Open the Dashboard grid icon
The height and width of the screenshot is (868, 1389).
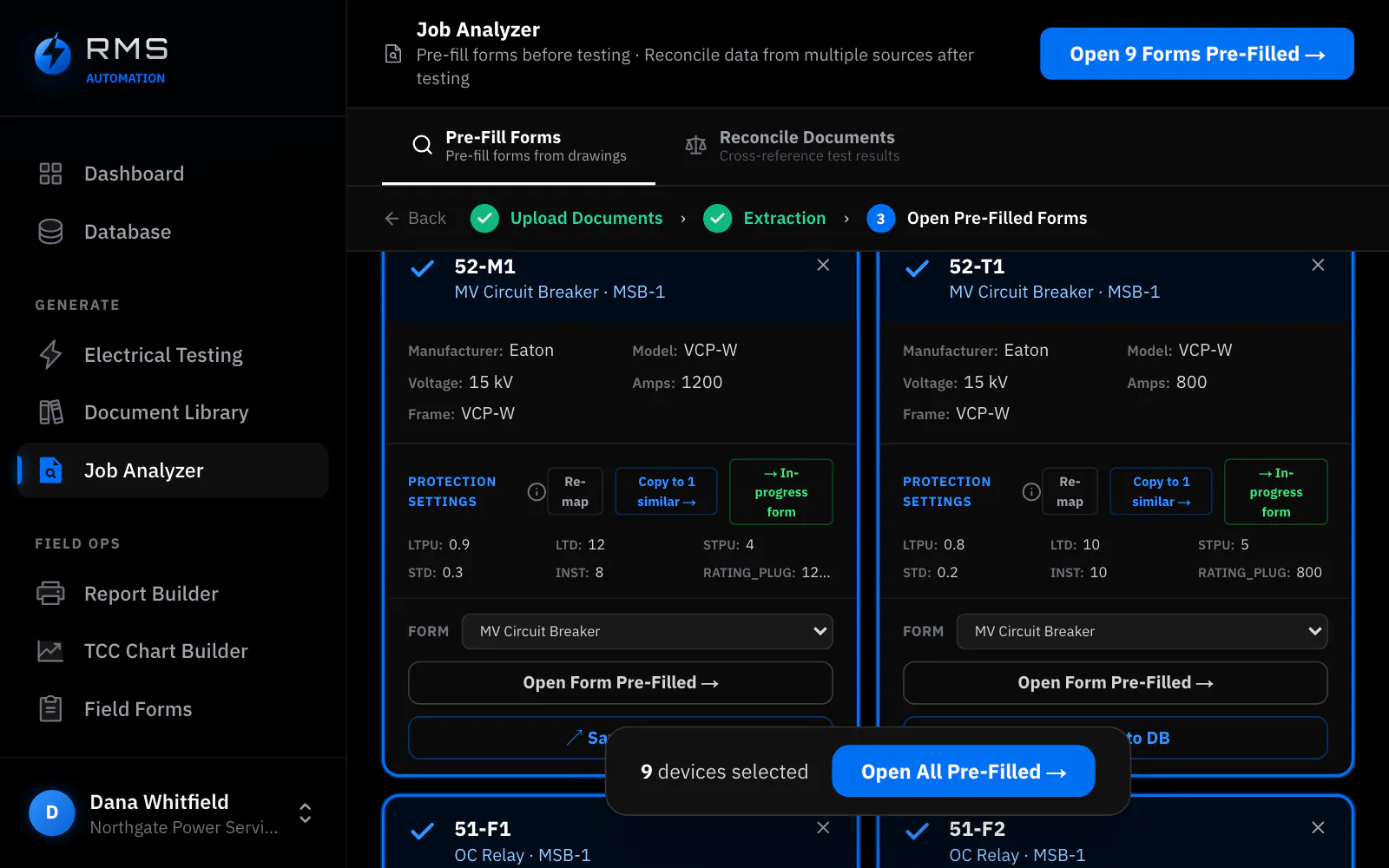click(50, 174)
